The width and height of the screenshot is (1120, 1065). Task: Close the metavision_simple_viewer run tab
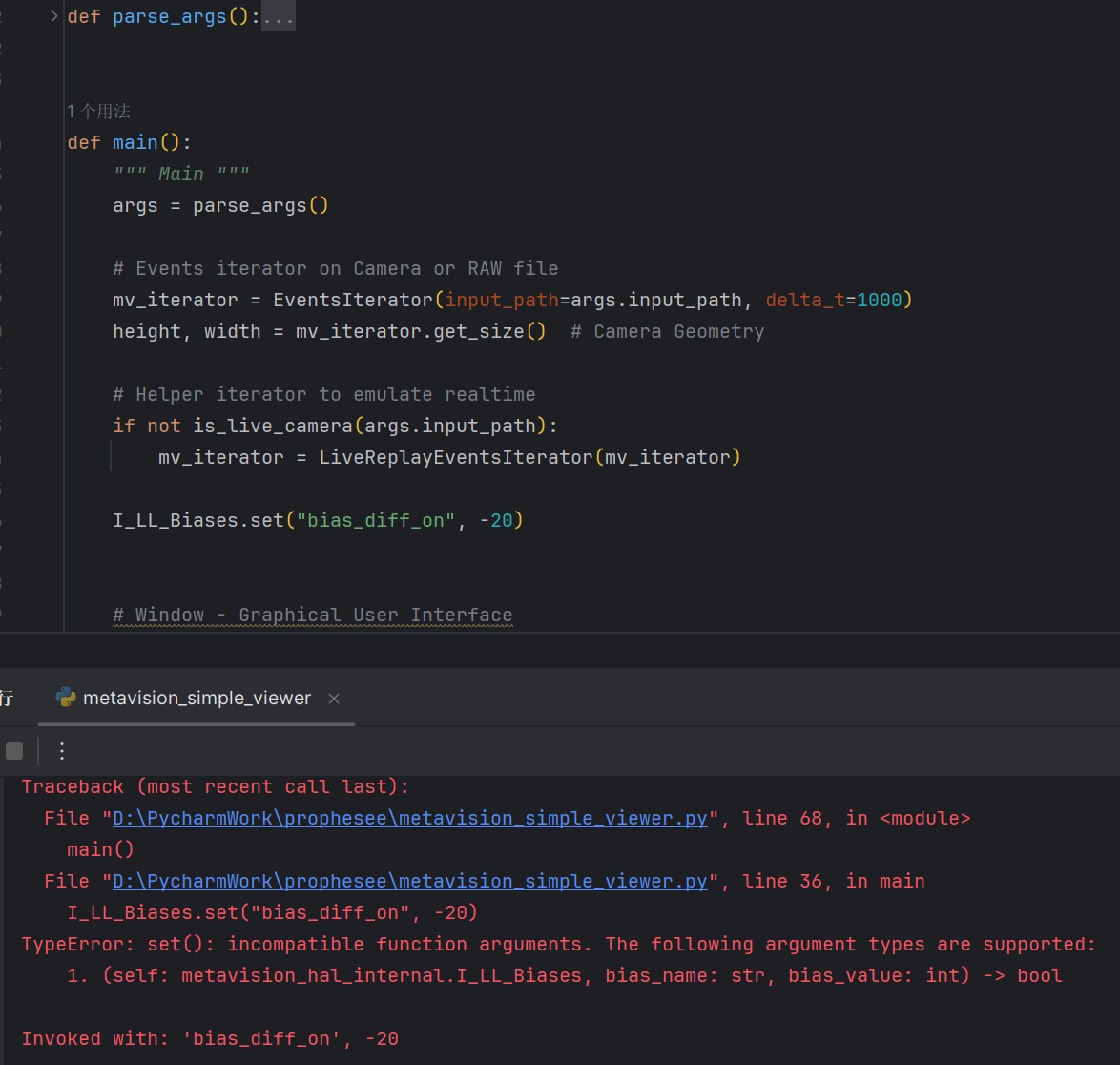click(x=334, y=699)
